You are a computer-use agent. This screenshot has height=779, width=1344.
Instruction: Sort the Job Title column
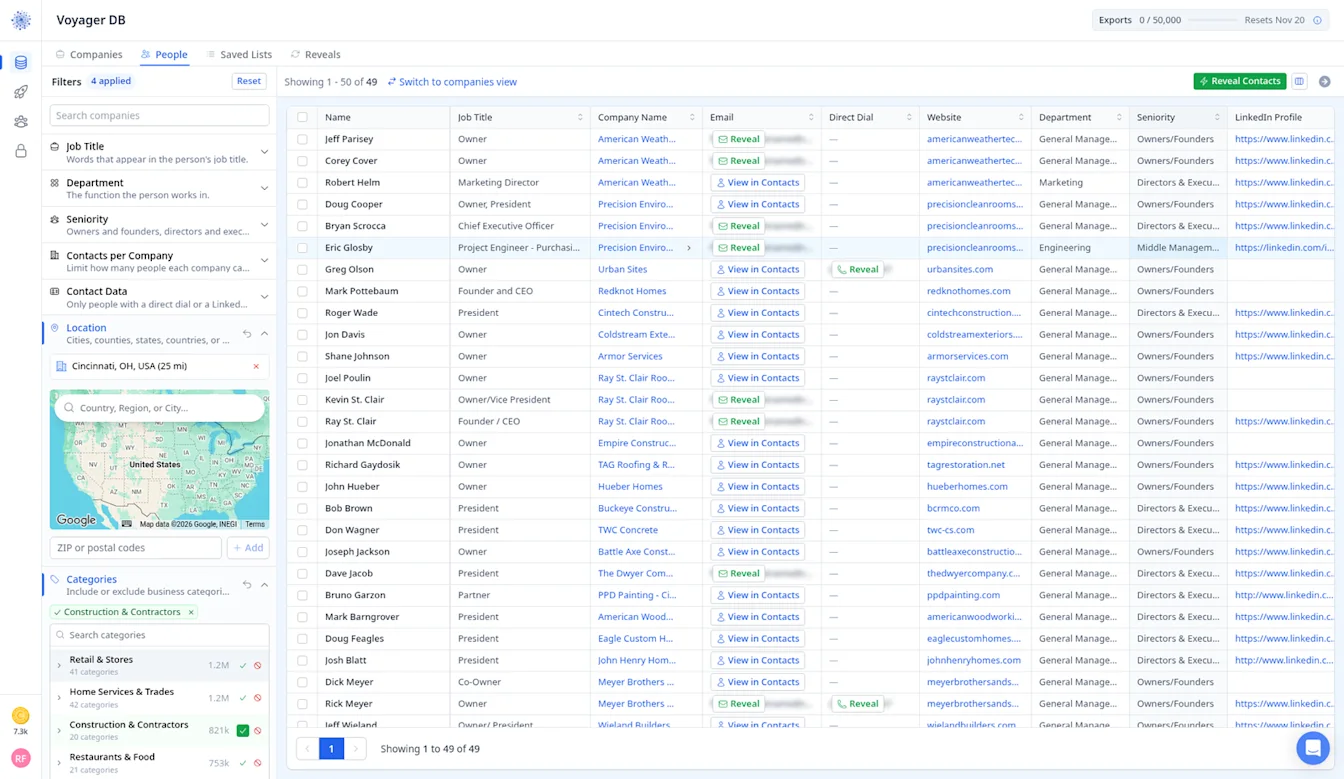point(580,117)
